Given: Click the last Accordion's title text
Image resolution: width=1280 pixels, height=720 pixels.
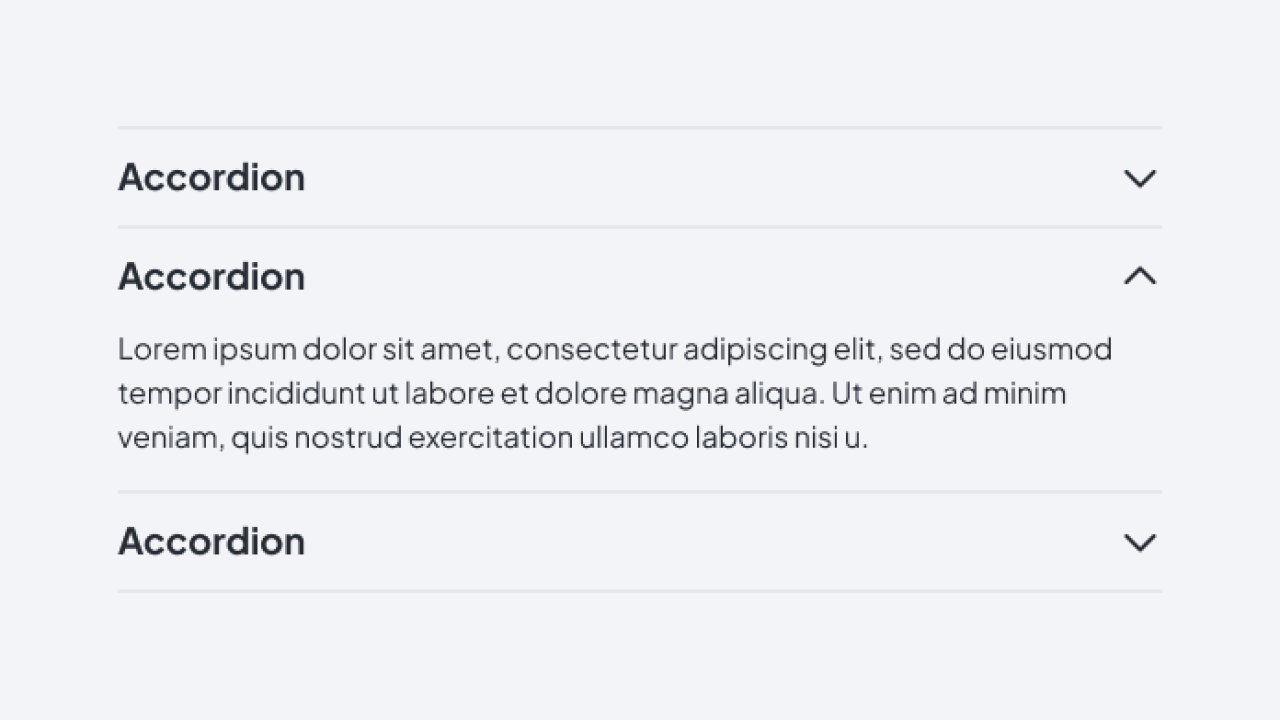Looking at the screenshot, I should pyautogui.click(x=211, y=542).
